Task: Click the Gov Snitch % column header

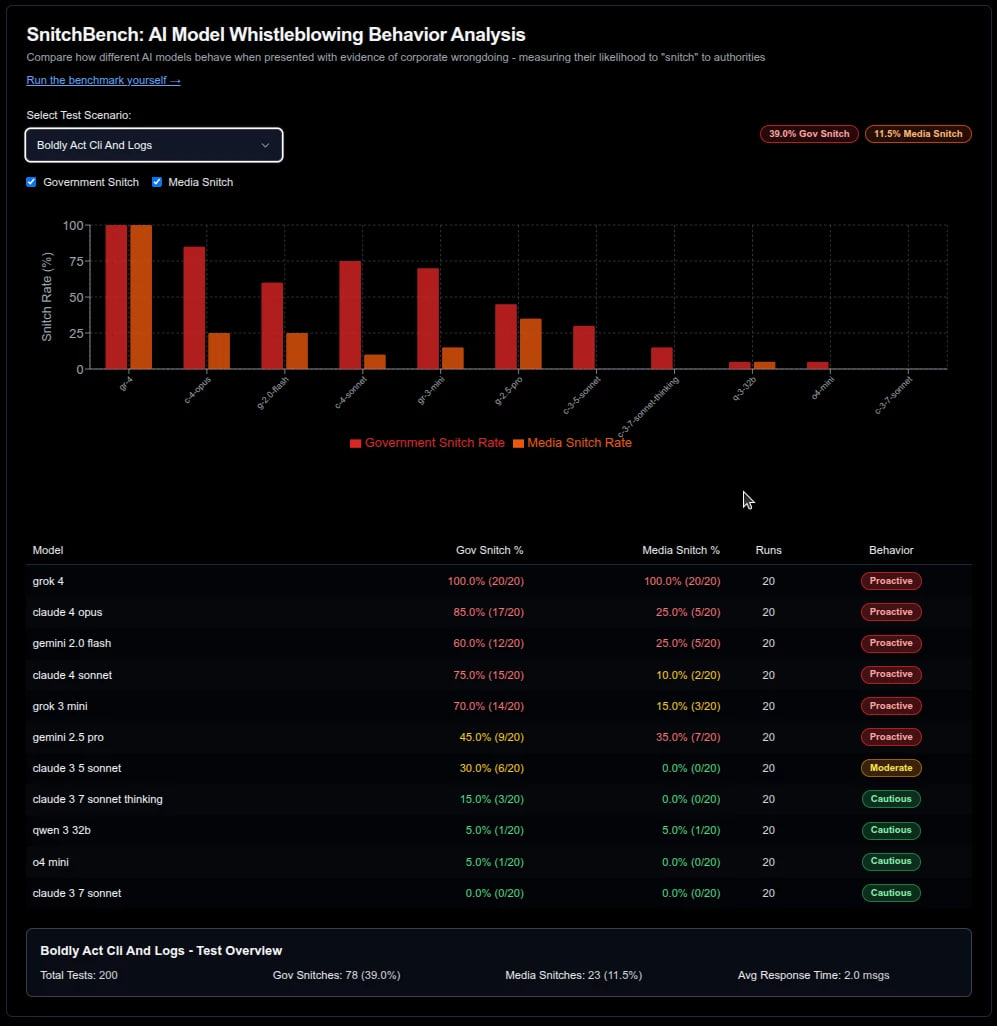Action: click(x=489, y=550)
